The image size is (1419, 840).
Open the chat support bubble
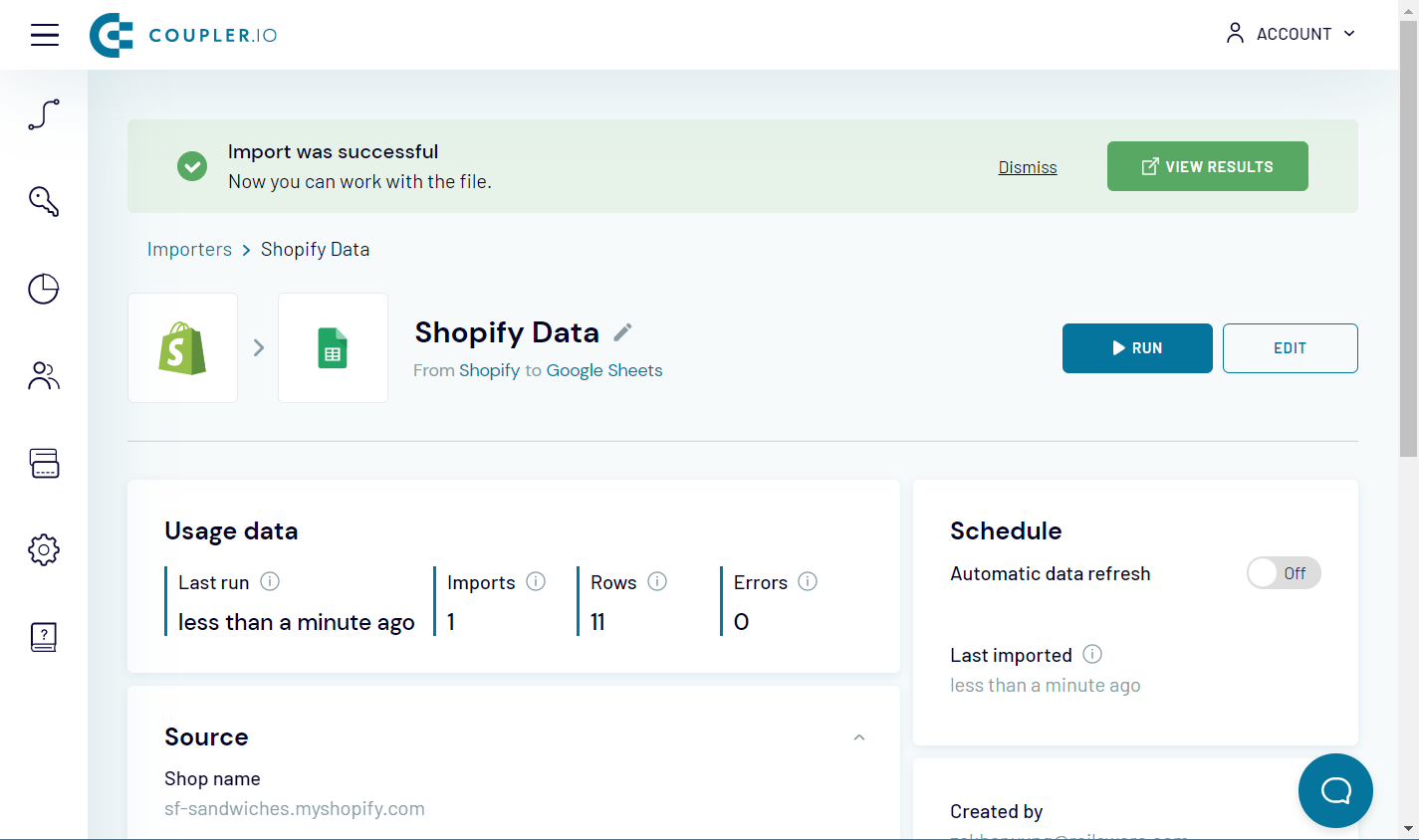tap(1335, 790)
